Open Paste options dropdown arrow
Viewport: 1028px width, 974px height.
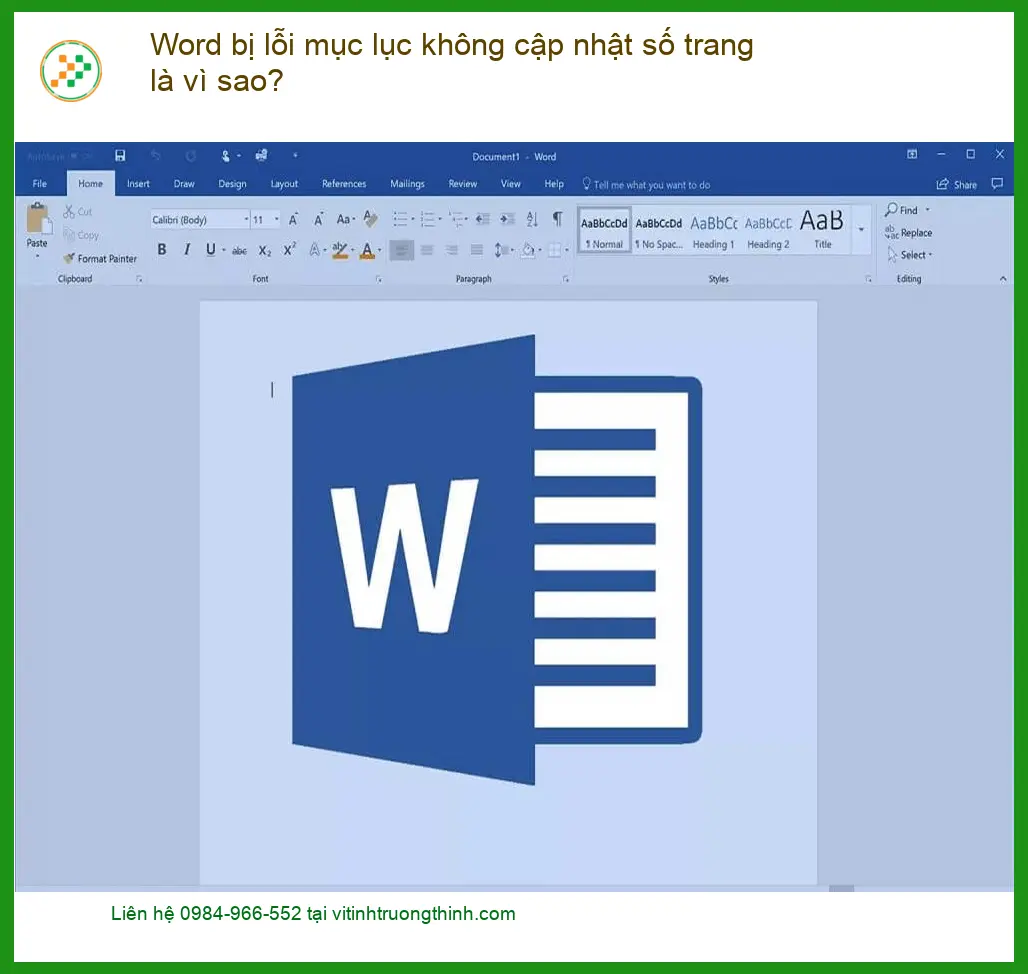click(37, 256)
